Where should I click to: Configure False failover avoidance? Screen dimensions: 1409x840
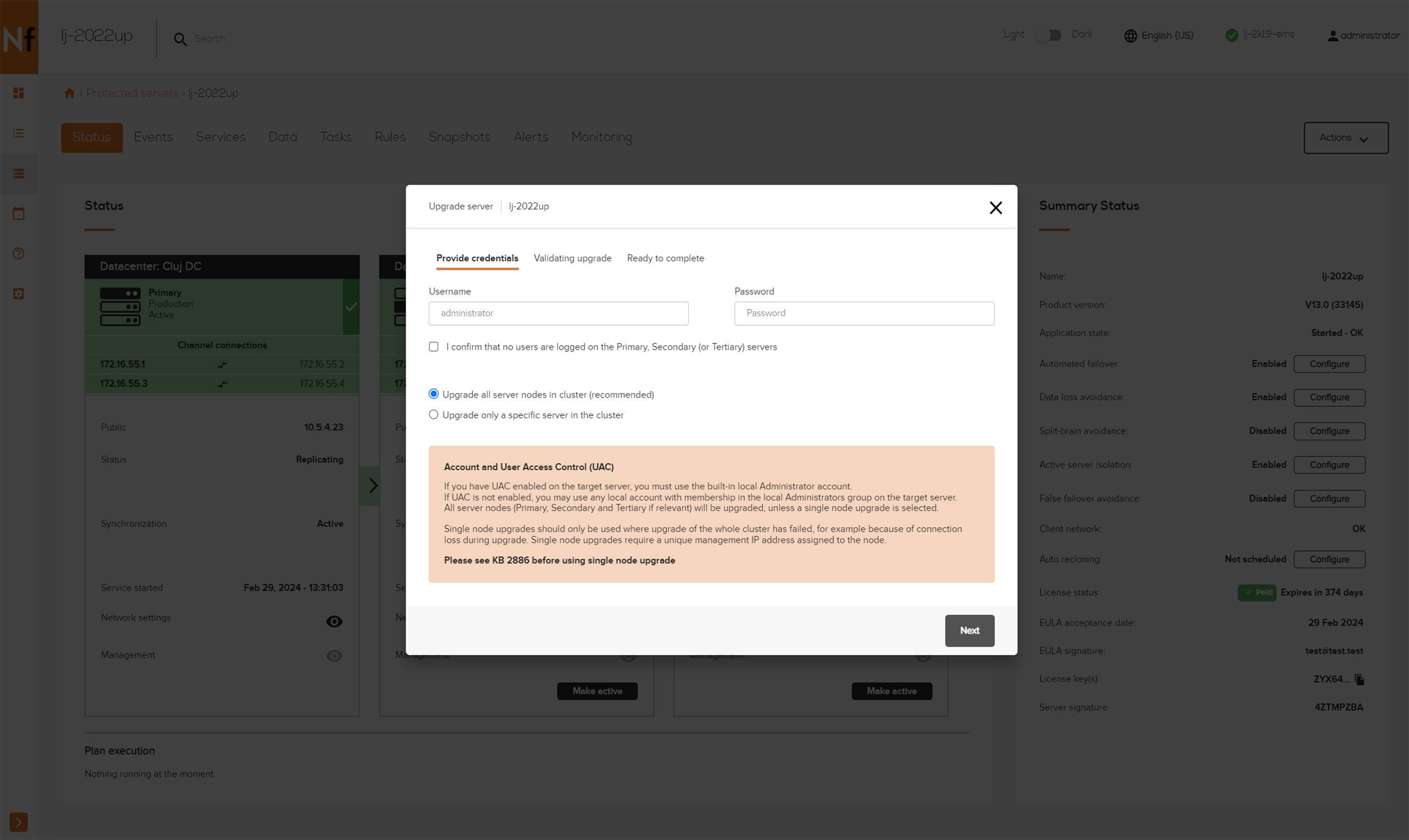1329,499
